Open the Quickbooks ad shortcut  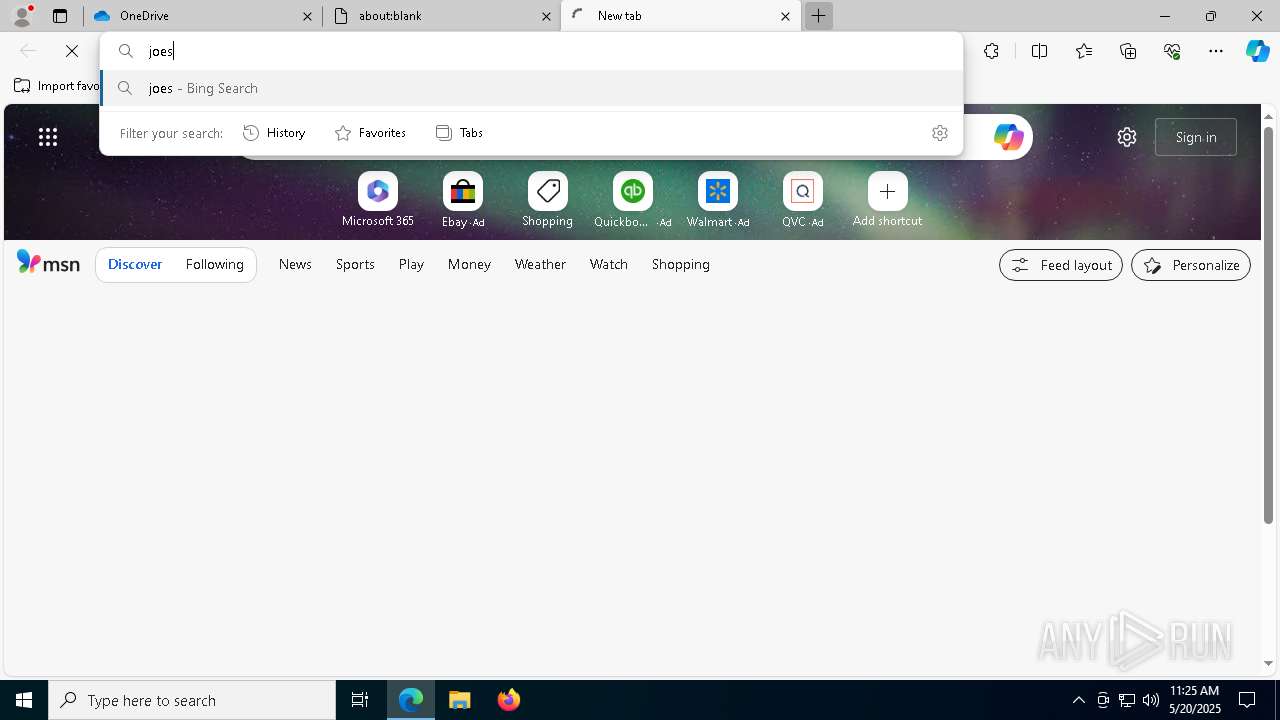click(632, 200)
